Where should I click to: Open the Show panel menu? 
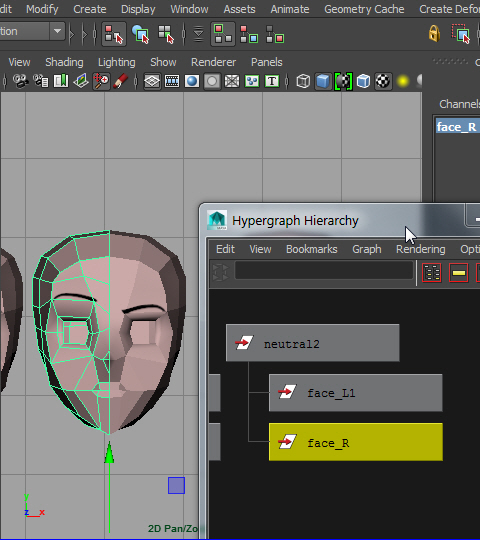pos(163,62)
